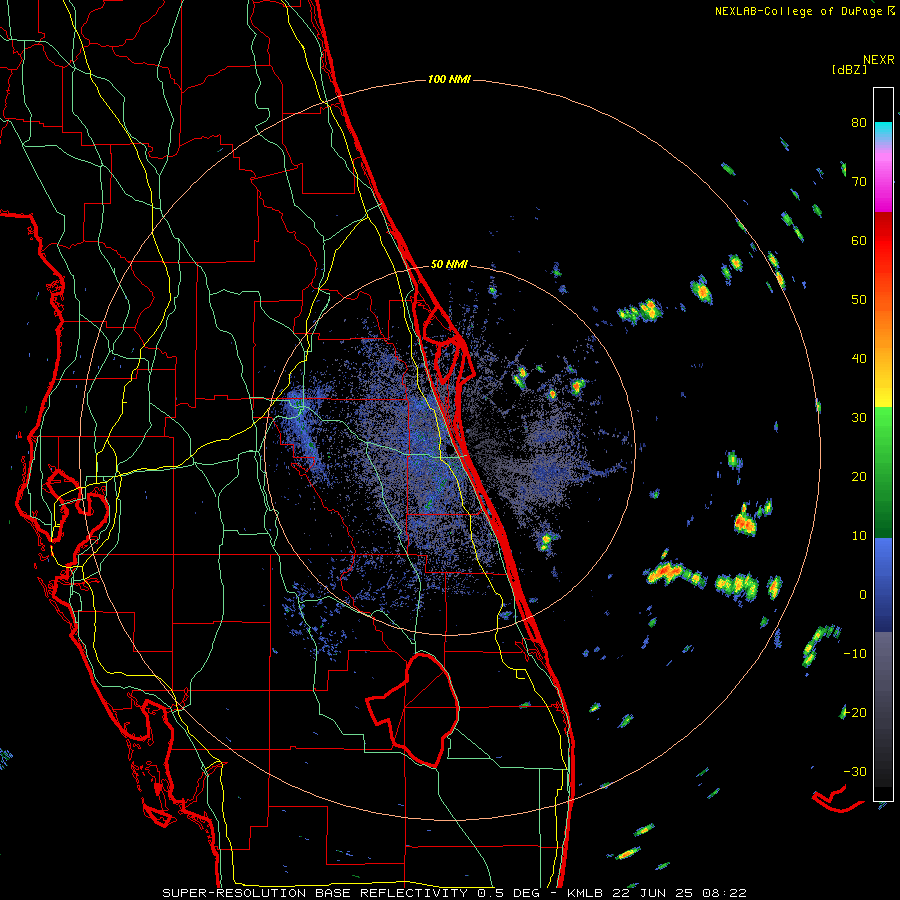This screenshot has height=900, width=900.
Task: Click the 100 NMI range ring label
Action: tap(449, 79)
